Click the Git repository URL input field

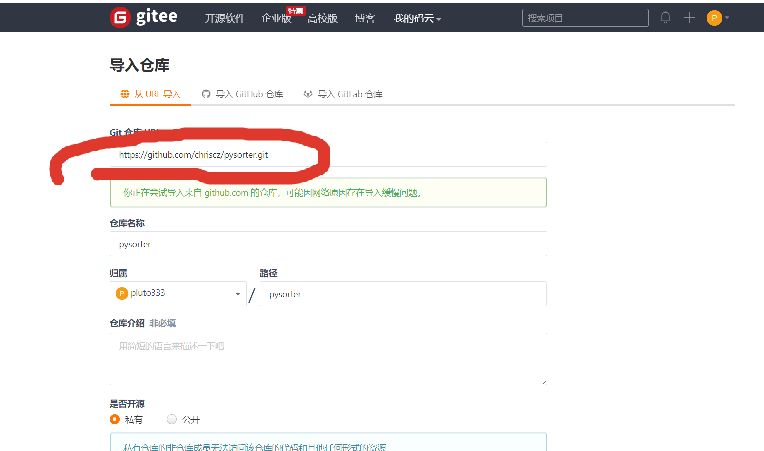[328, 155]
